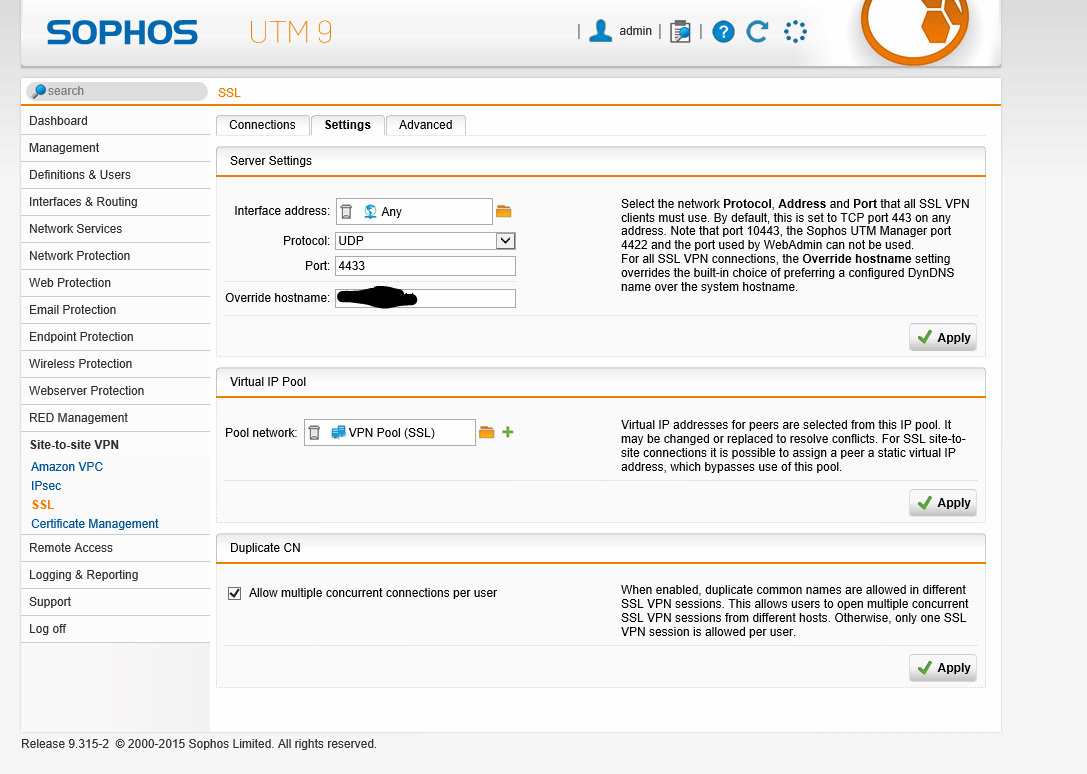Switch to the Connections tab

click(x=262, y=125)
